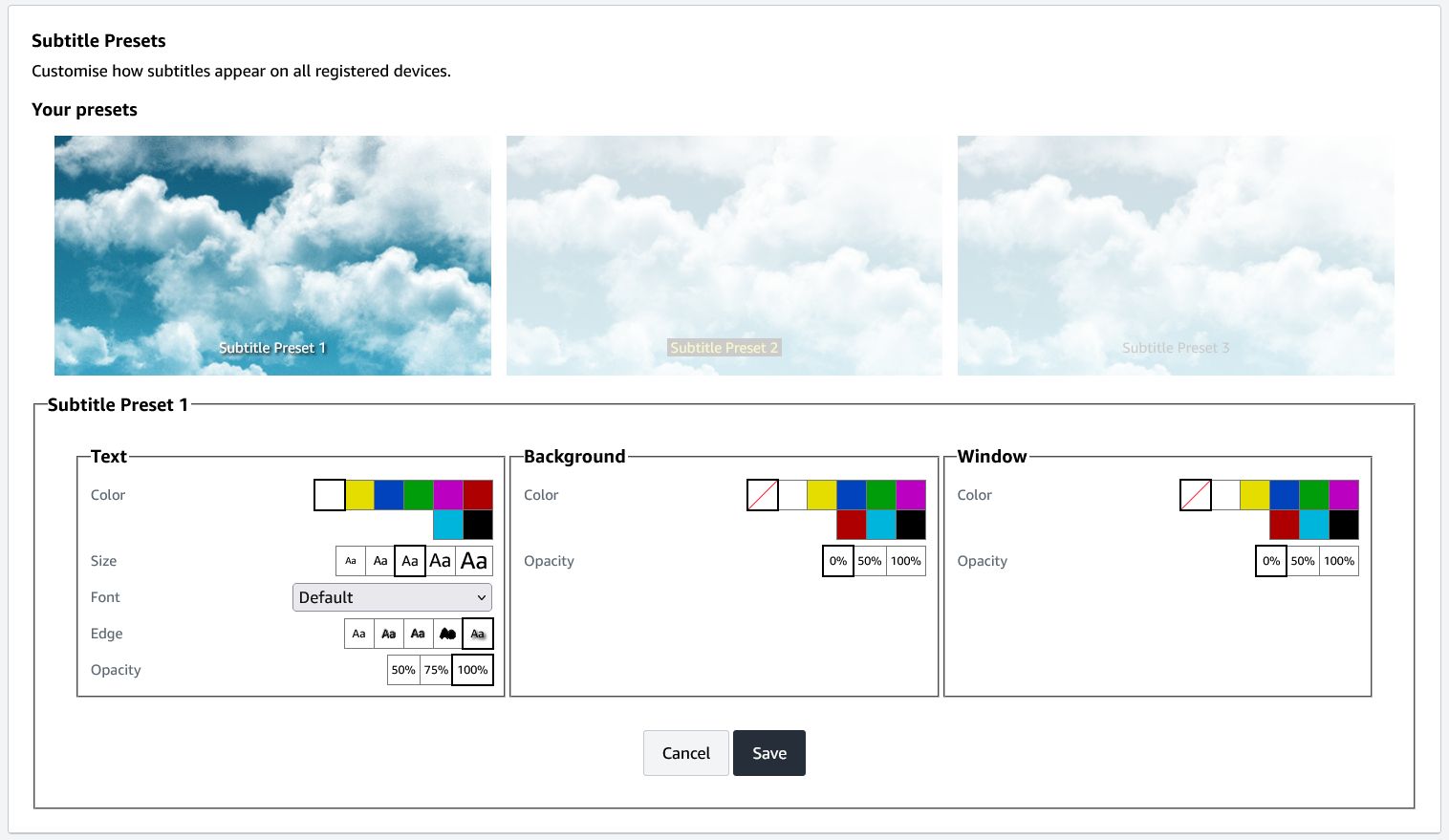Choose the first, plain text edge style
The width and height of the screenshot is (1449, 840).
pyautogui.click(x=358, y=634)
